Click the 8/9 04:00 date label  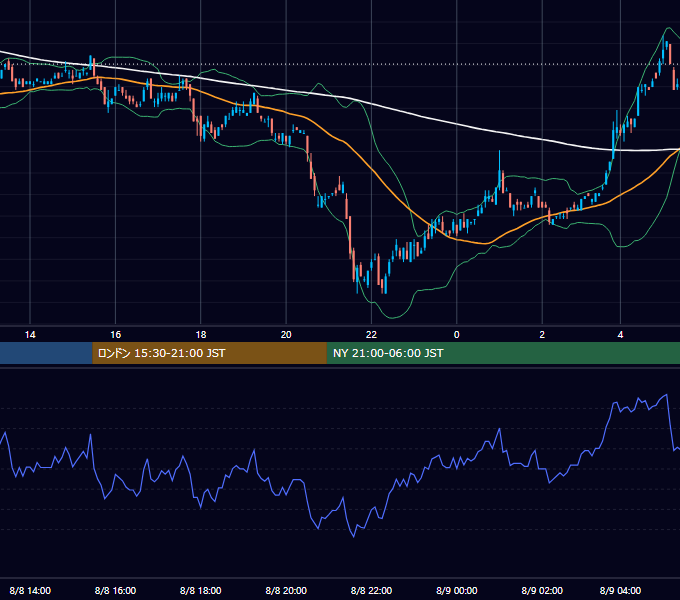pyautogui.click(x=620, y=590)
